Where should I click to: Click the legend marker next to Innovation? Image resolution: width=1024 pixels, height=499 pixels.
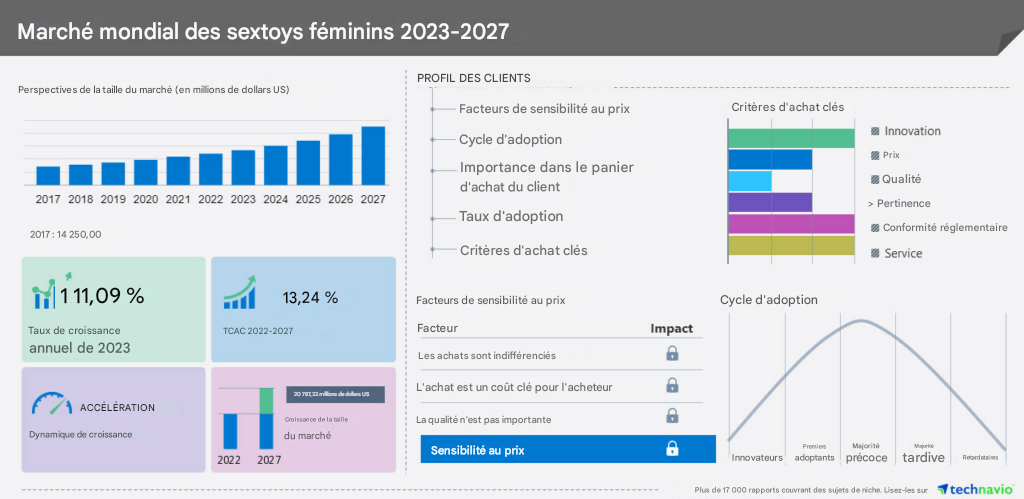point(875,131)
